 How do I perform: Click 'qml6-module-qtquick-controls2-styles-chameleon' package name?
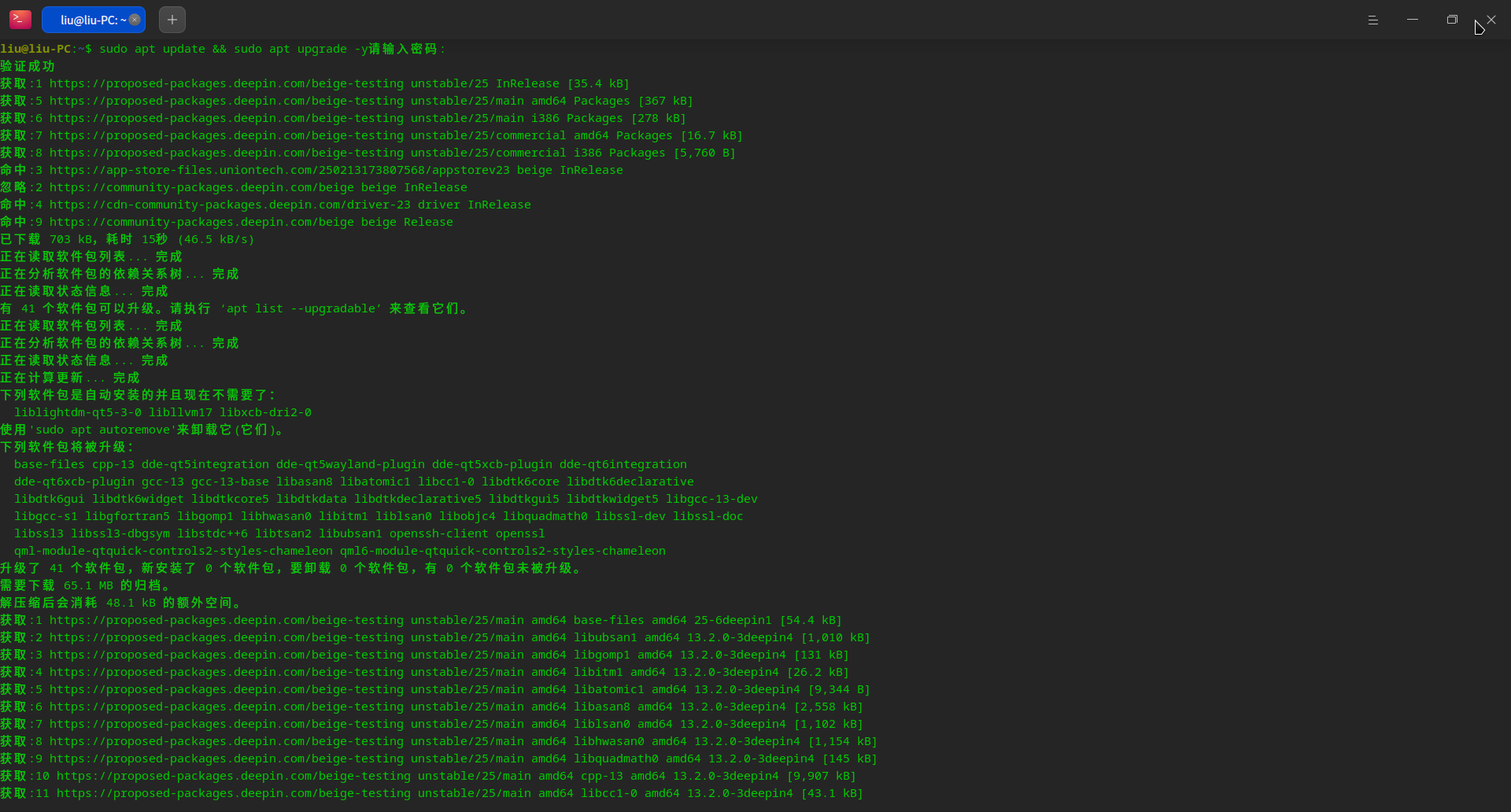pyautogui.click(x=503, y=551)
